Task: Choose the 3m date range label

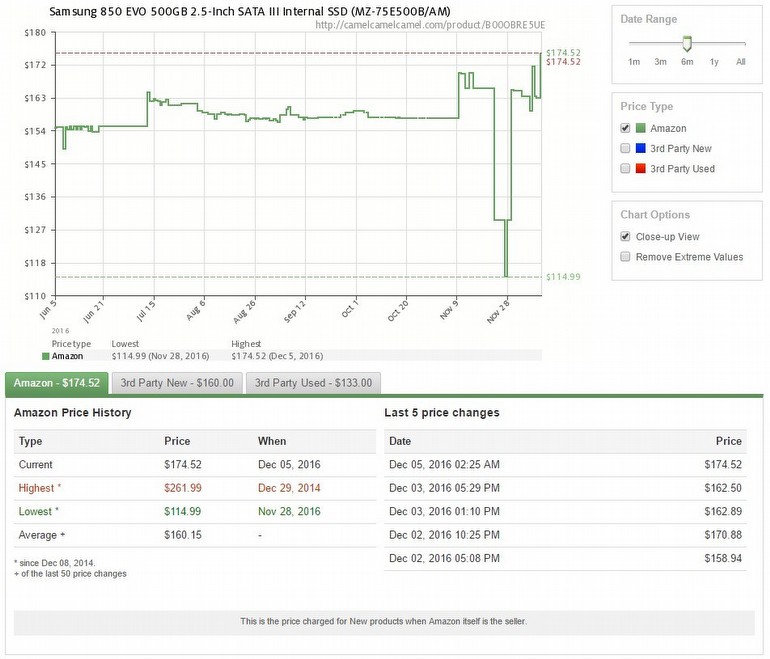Action: pos(660,62)
